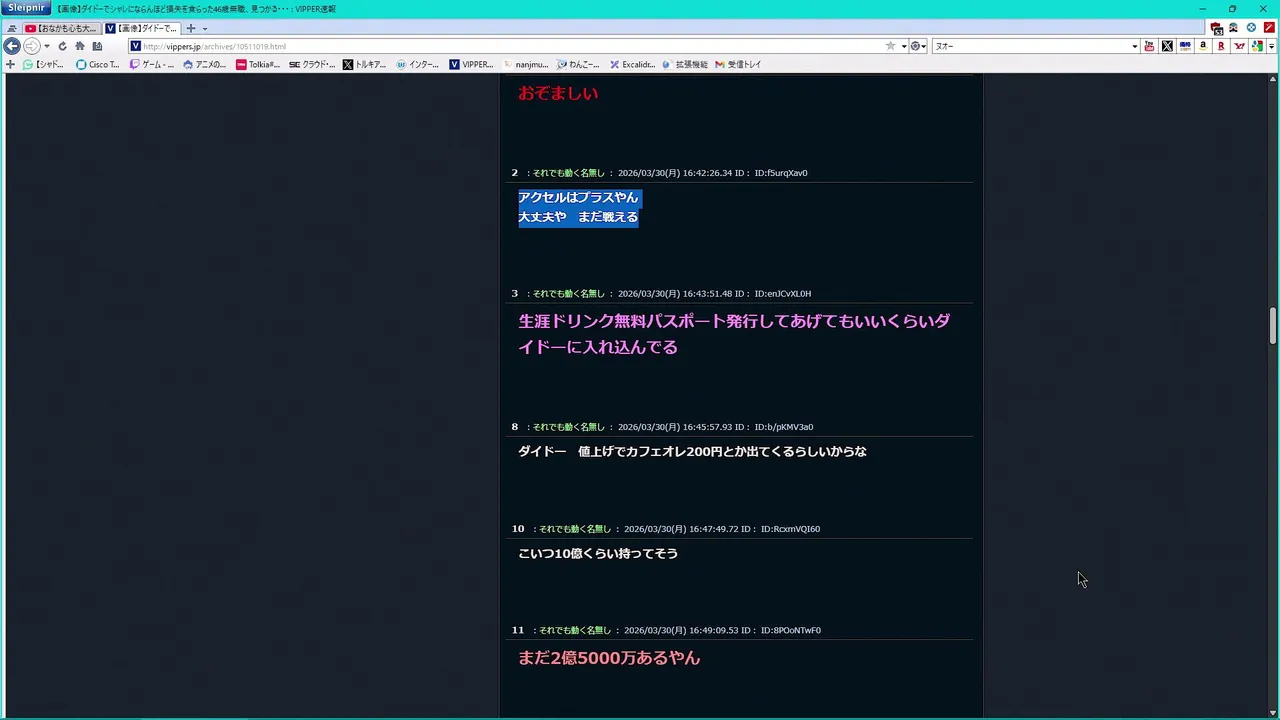Click the Sleipnir menu button

click(26, 8)
